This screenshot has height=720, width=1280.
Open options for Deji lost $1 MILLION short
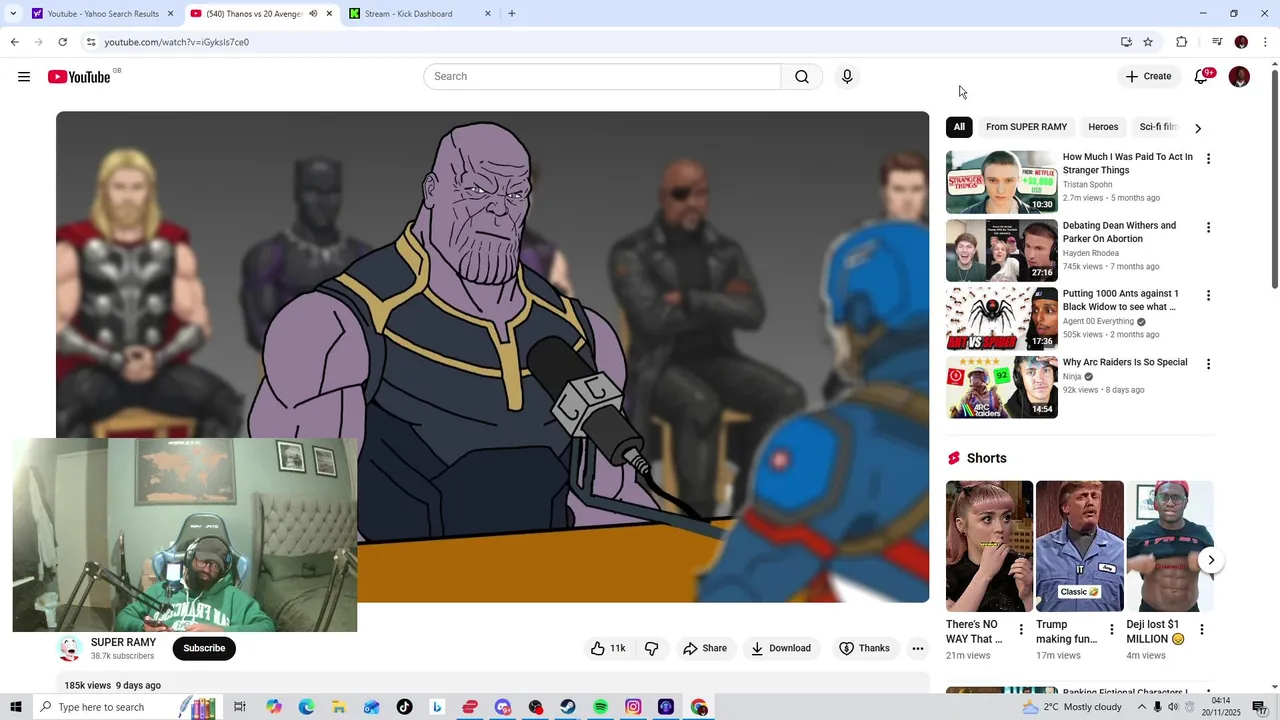coord(1201,629)
